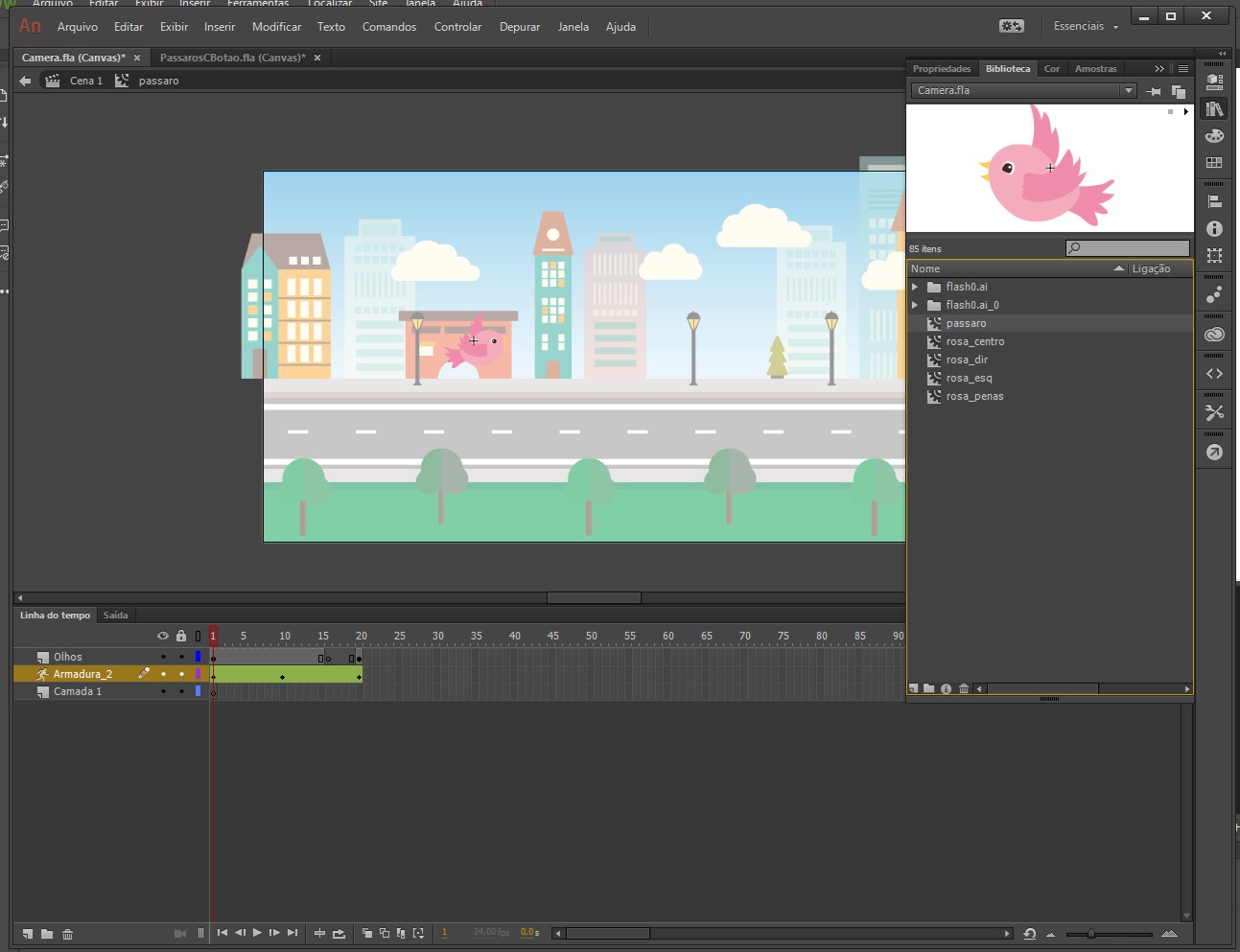1240x952 pixels.
Task: Open the Code Snippets panel icon
Action: pos(1214,374)
